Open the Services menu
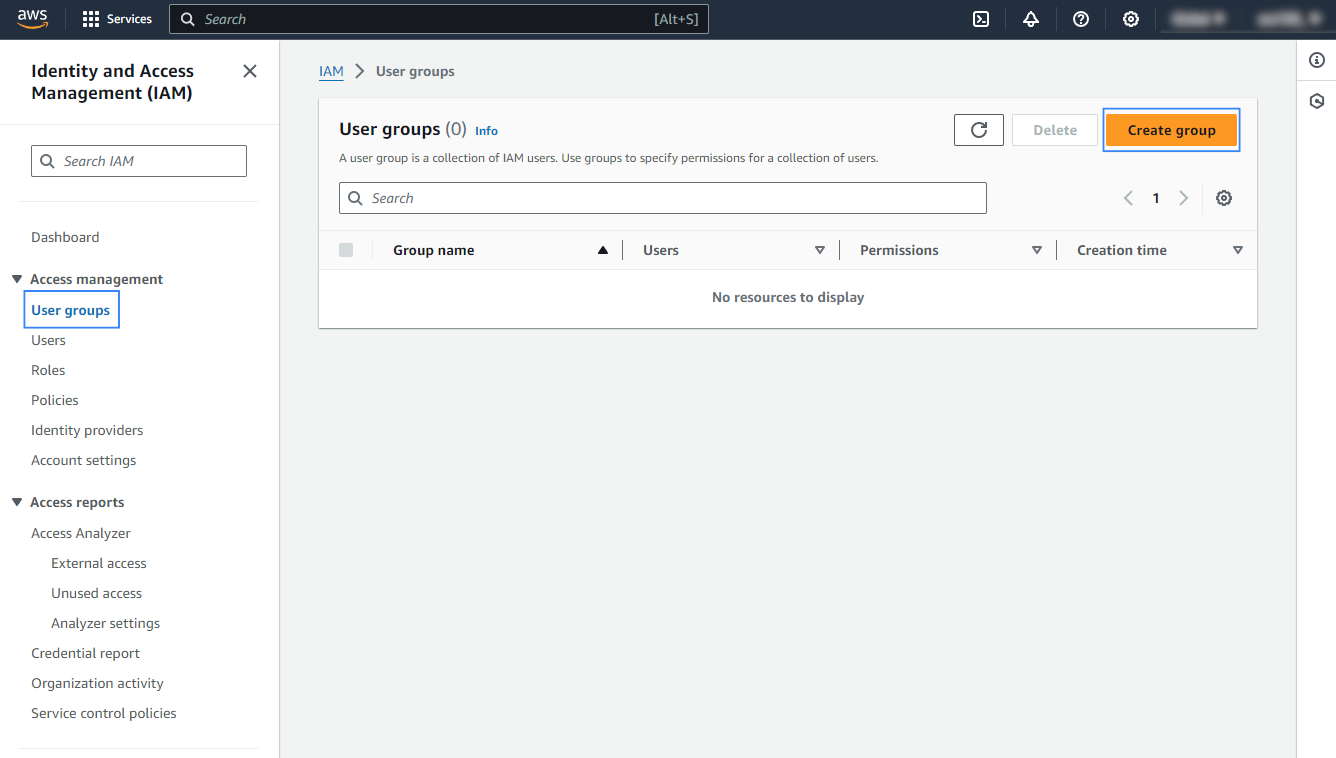 click(x=116, y=18)
